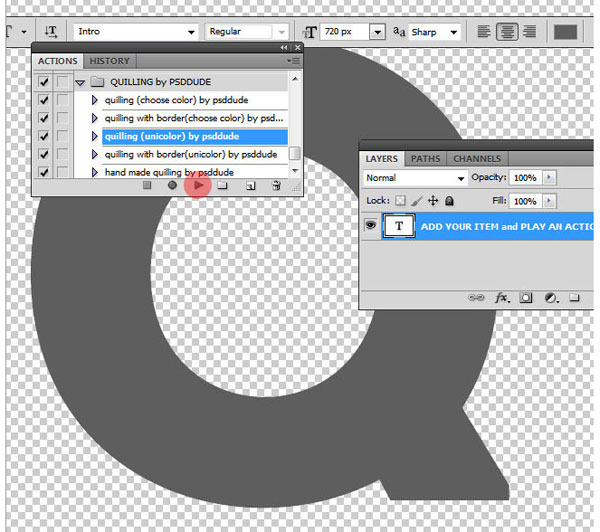Viewport: 600px width, 532px height.
Task: Open the Normal blend mode dropdown
Action: (x=461, y=178)
